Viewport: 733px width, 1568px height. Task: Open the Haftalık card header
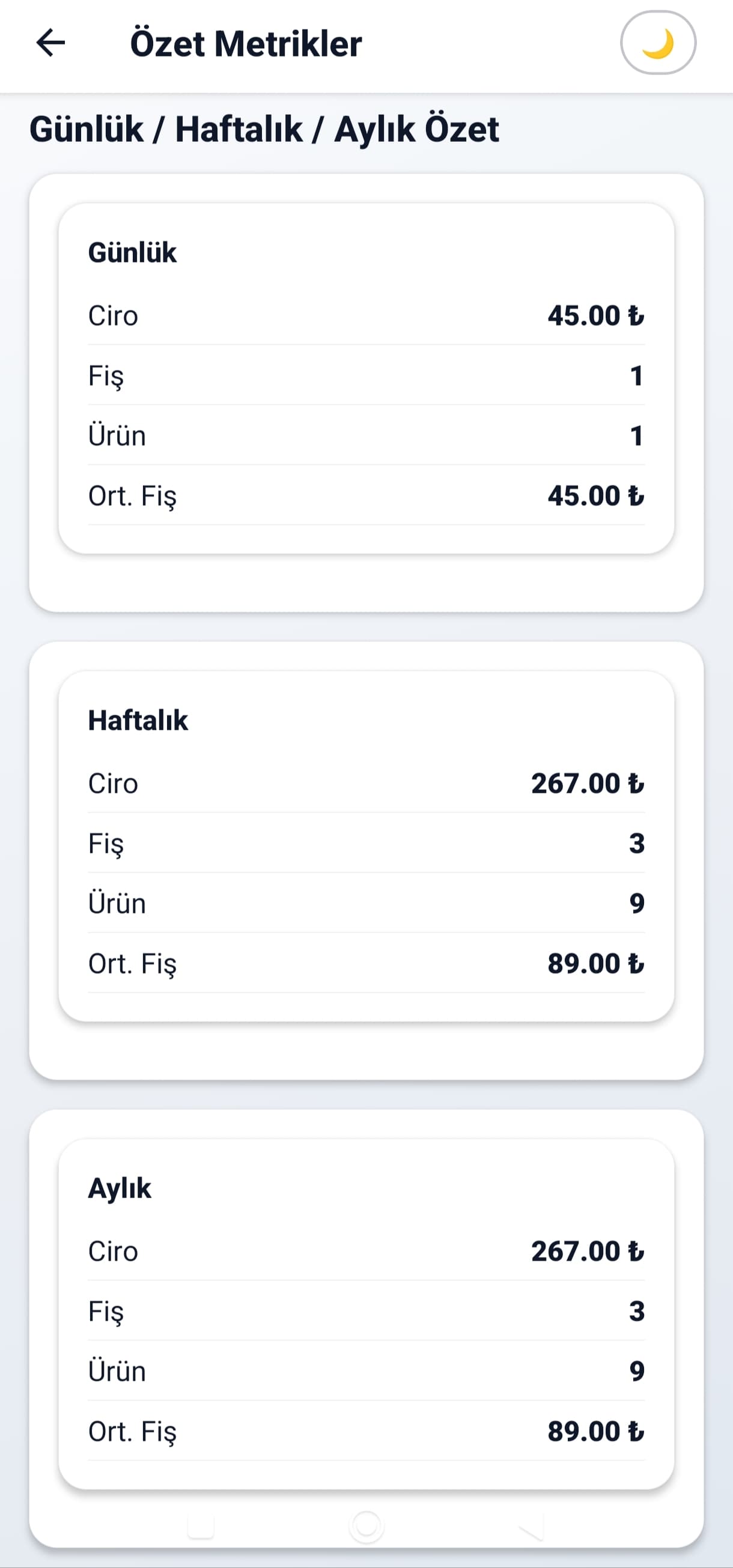pos(138,720)
